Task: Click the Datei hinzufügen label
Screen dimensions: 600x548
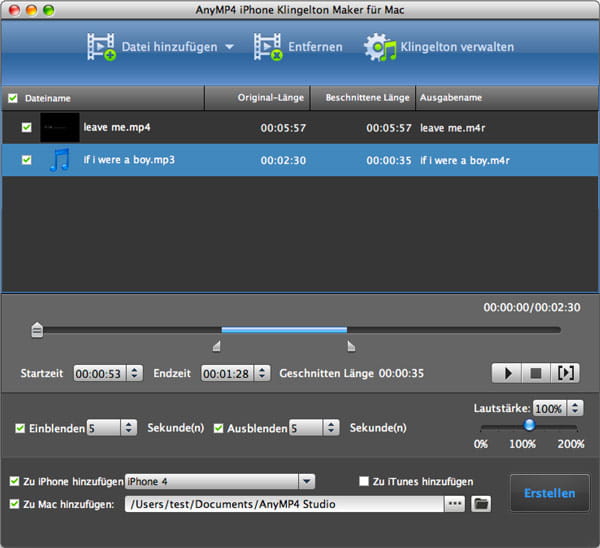Action: (x=169, y=47)
